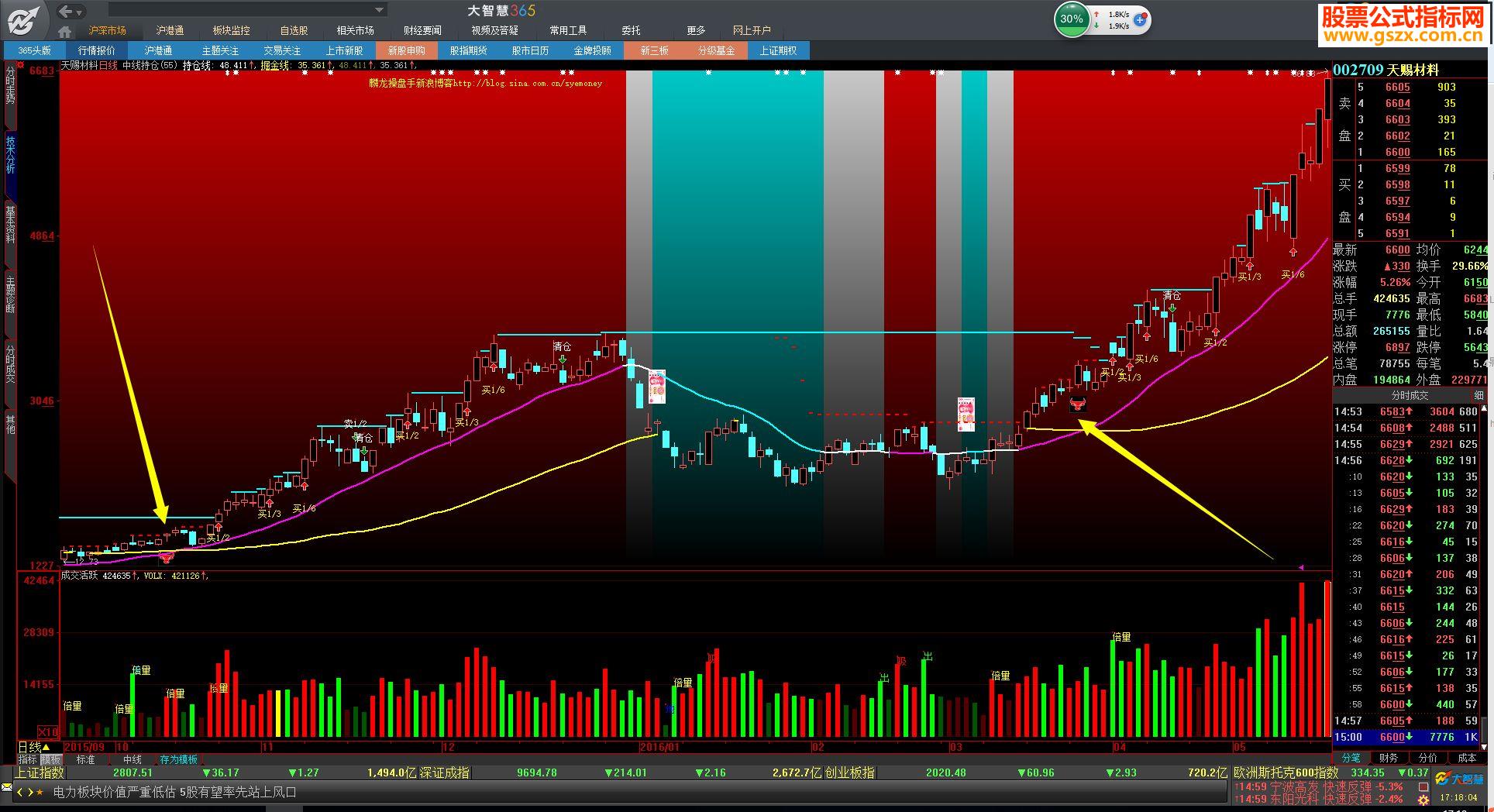Click the 存为模板 save template link
The image size is (1494, 812).
coord(179,760)
